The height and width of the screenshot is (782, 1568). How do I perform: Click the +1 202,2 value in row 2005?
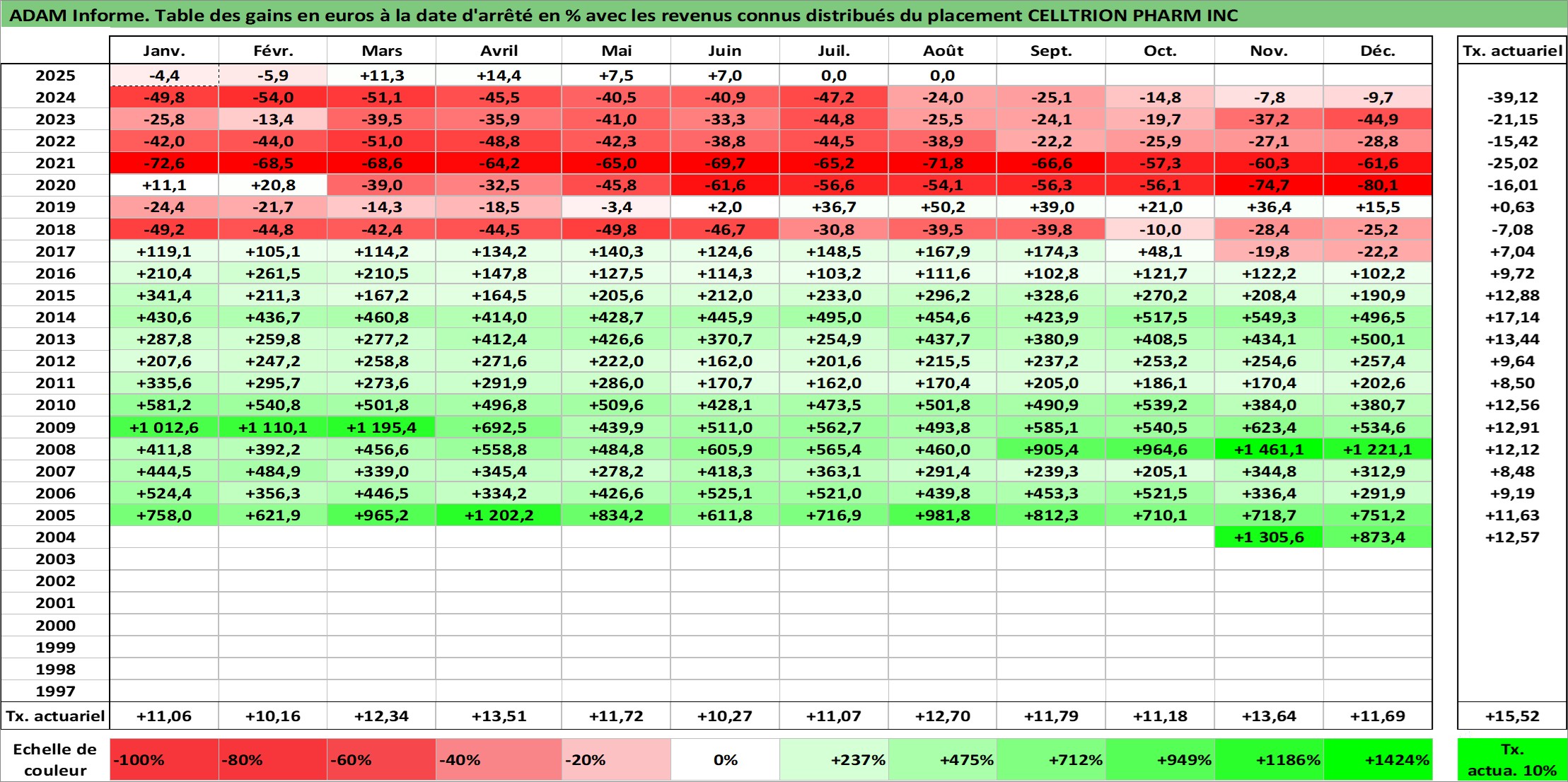pos(499,515)
